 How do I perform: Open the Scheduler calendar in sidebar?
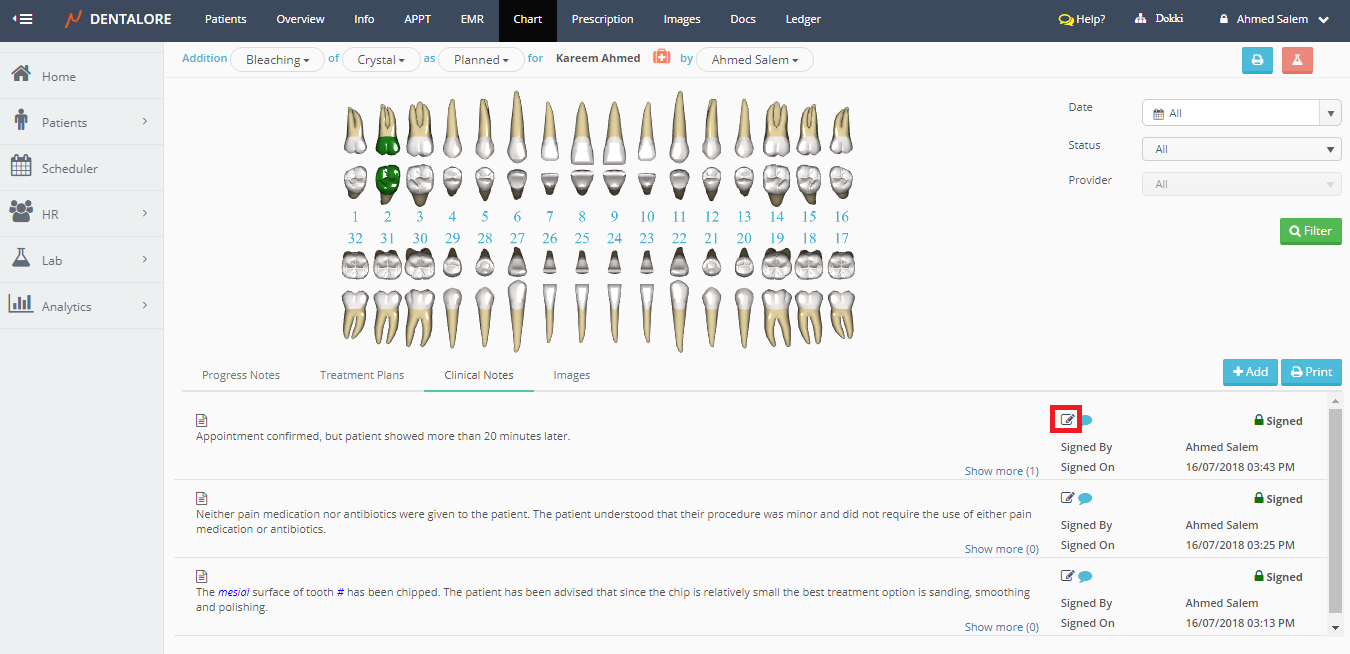tap(69, 168)
